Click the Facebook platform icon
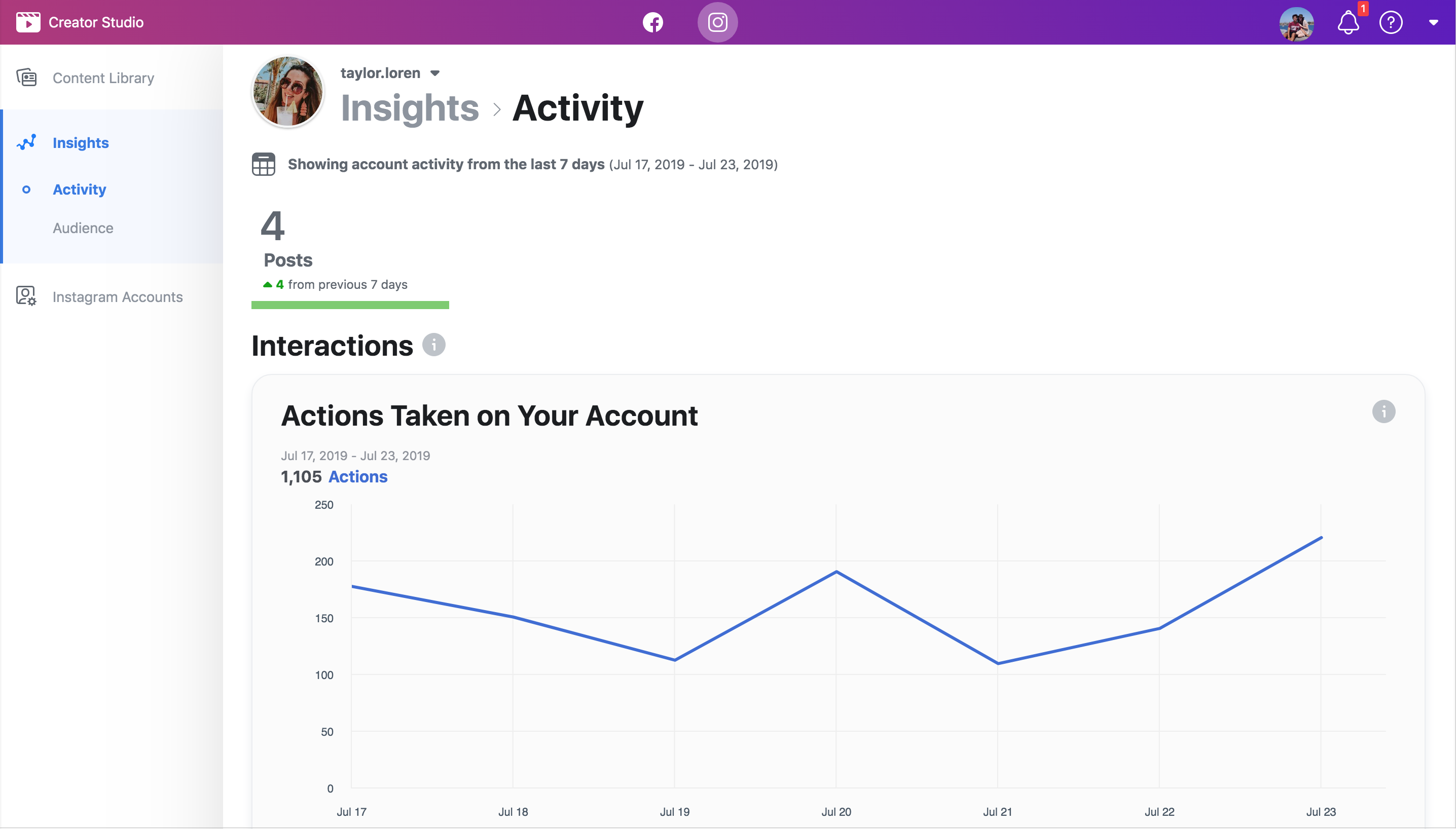Screen dimensions: 1456x829 click(653, 22)
